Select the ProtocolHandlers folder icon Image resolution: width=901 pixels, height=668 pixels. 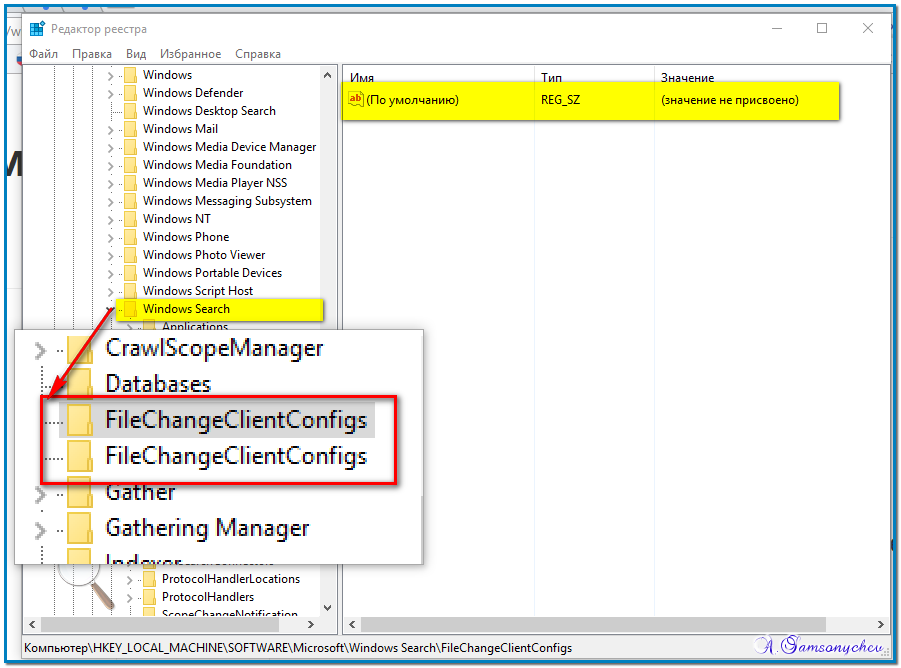149,597
